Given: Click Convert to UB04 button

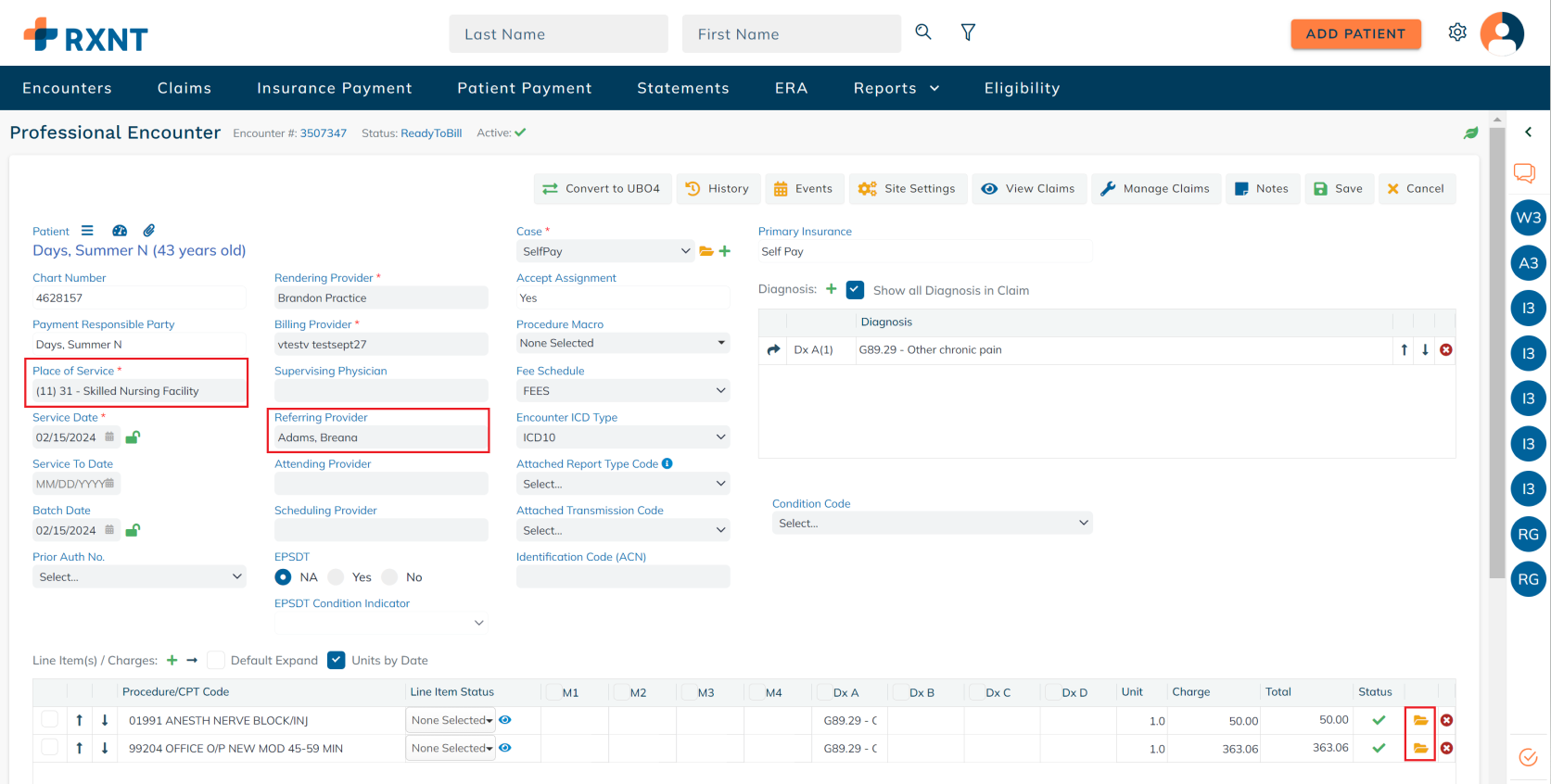Looking at the screenshot, I should 603,188.
